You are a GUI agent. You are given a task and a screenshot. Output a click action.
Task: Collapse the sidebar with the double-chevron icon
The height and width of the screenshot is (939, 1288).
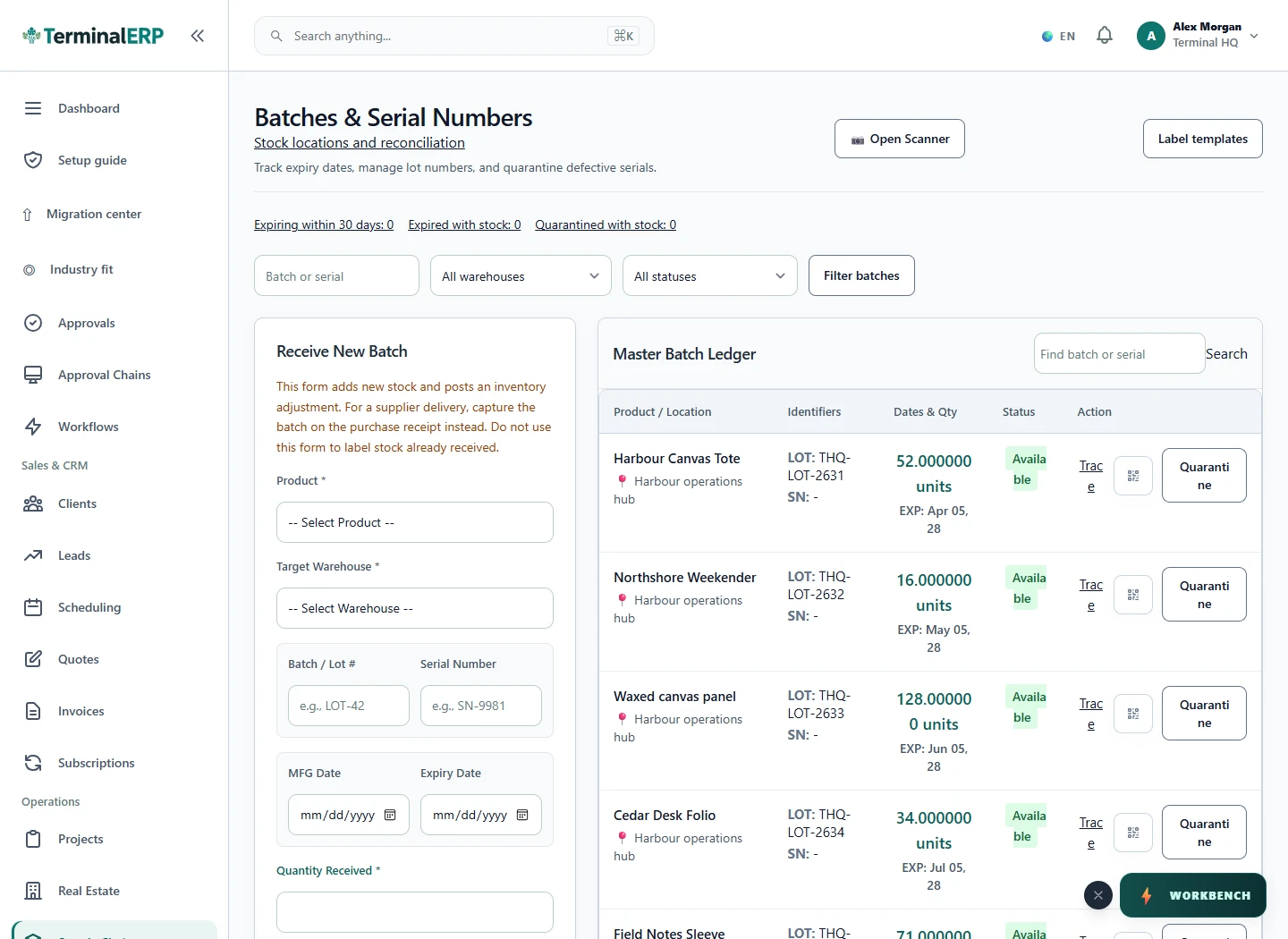198,36
